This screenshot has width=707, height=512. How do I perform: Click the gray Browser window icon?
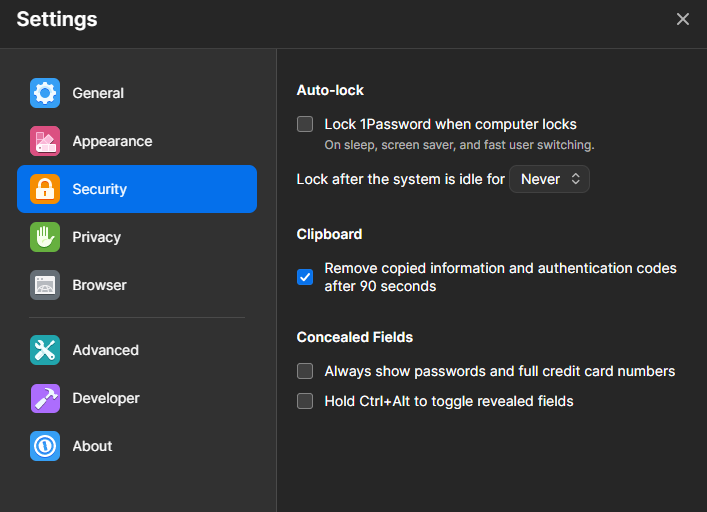coord(45,285)
